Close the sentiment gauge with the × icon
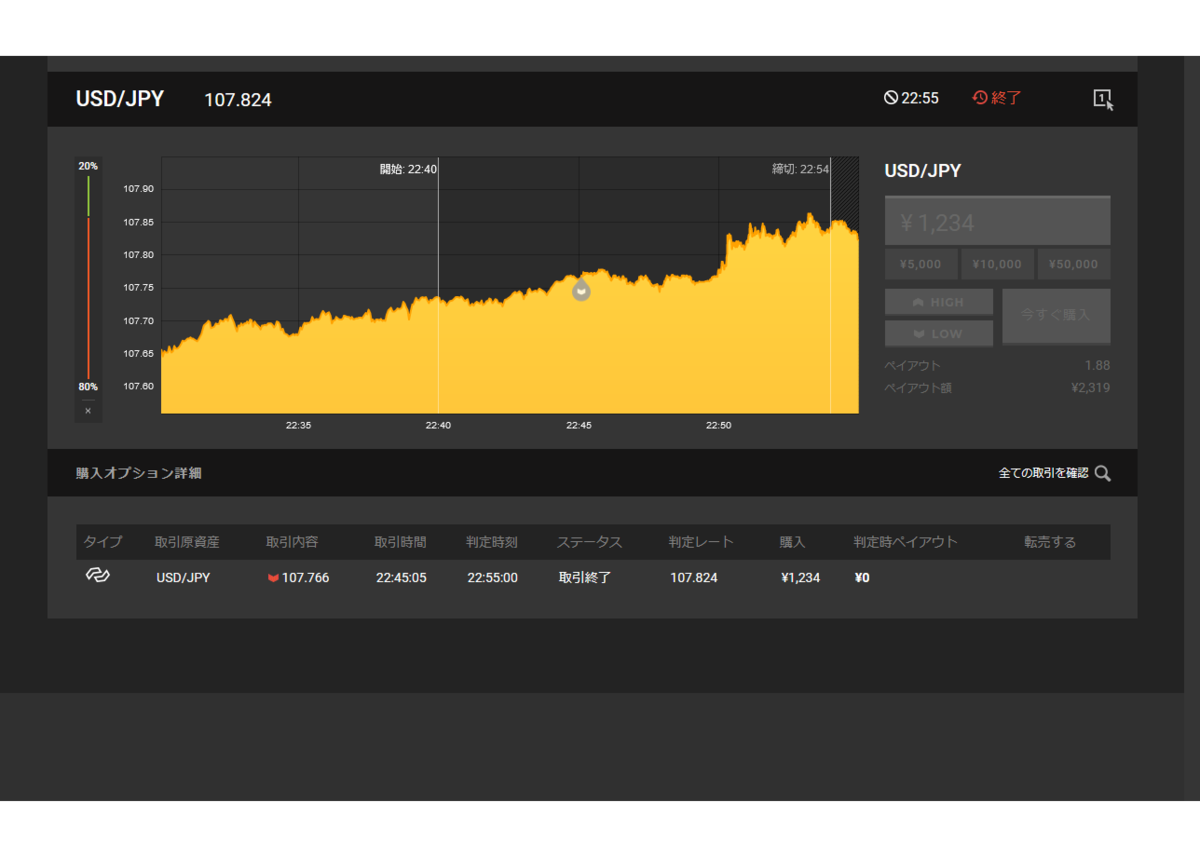This screenshot has width=1200, height=856. 88,411
